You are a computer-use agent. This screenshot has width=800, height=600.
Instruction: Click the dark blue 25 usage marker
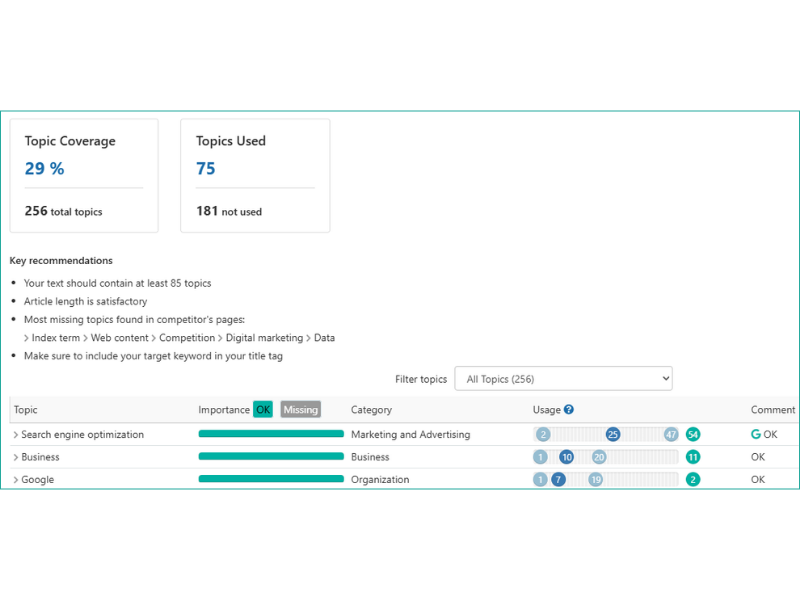[613, 435]
